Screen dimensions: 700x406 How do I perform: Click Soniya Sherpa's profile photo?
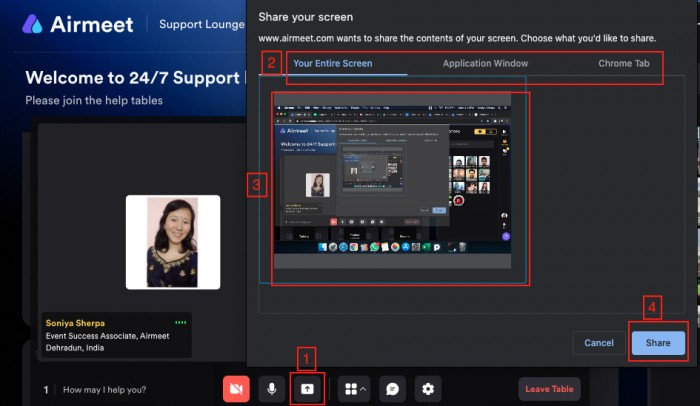click(173, 242)
